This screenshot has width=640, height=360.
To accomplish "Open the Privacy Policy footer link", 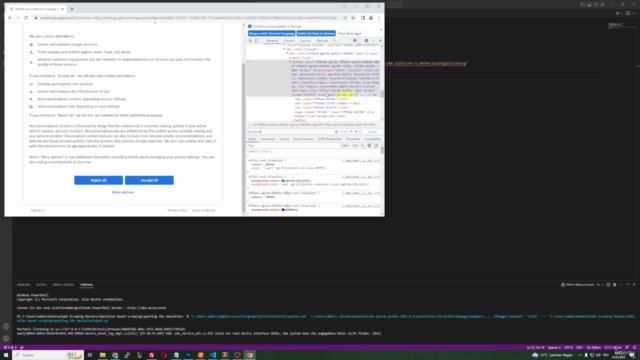I will pos(177,210).
